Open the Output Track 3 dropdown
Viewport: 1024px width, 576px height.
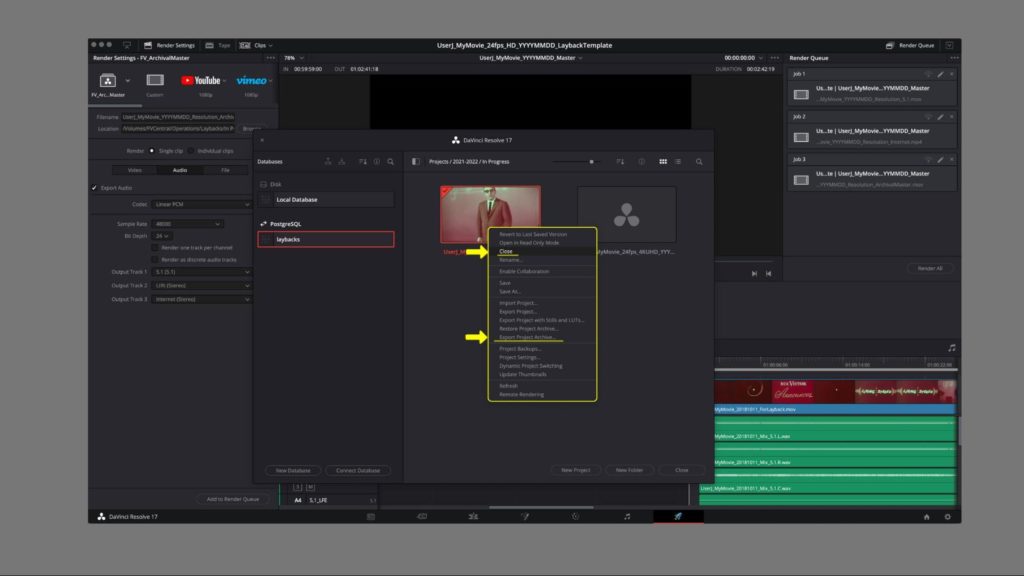click(x=202, y=299)
